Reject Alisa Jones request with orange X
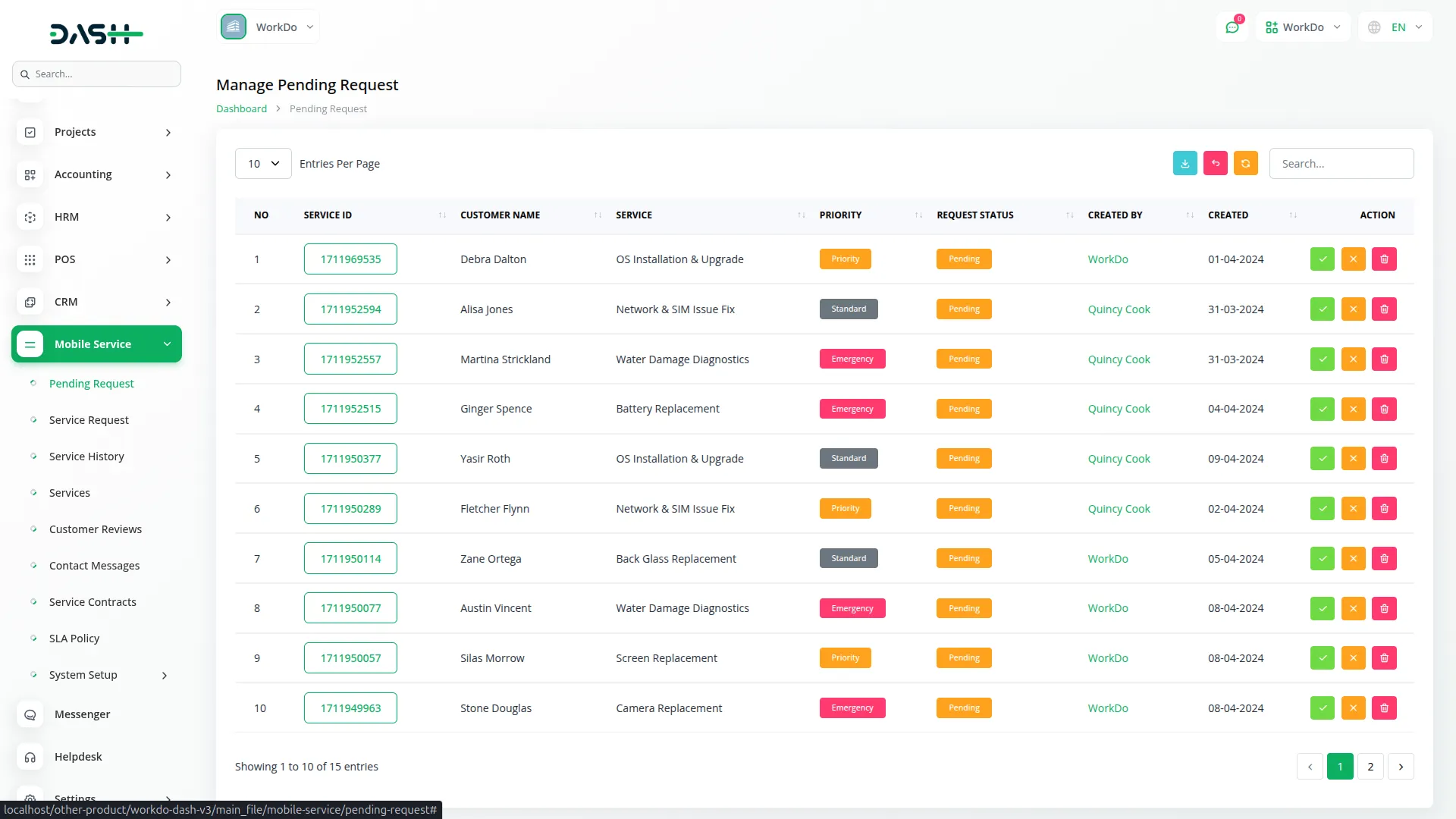This screenshot has height=819, width=1456. [1353, 309]
